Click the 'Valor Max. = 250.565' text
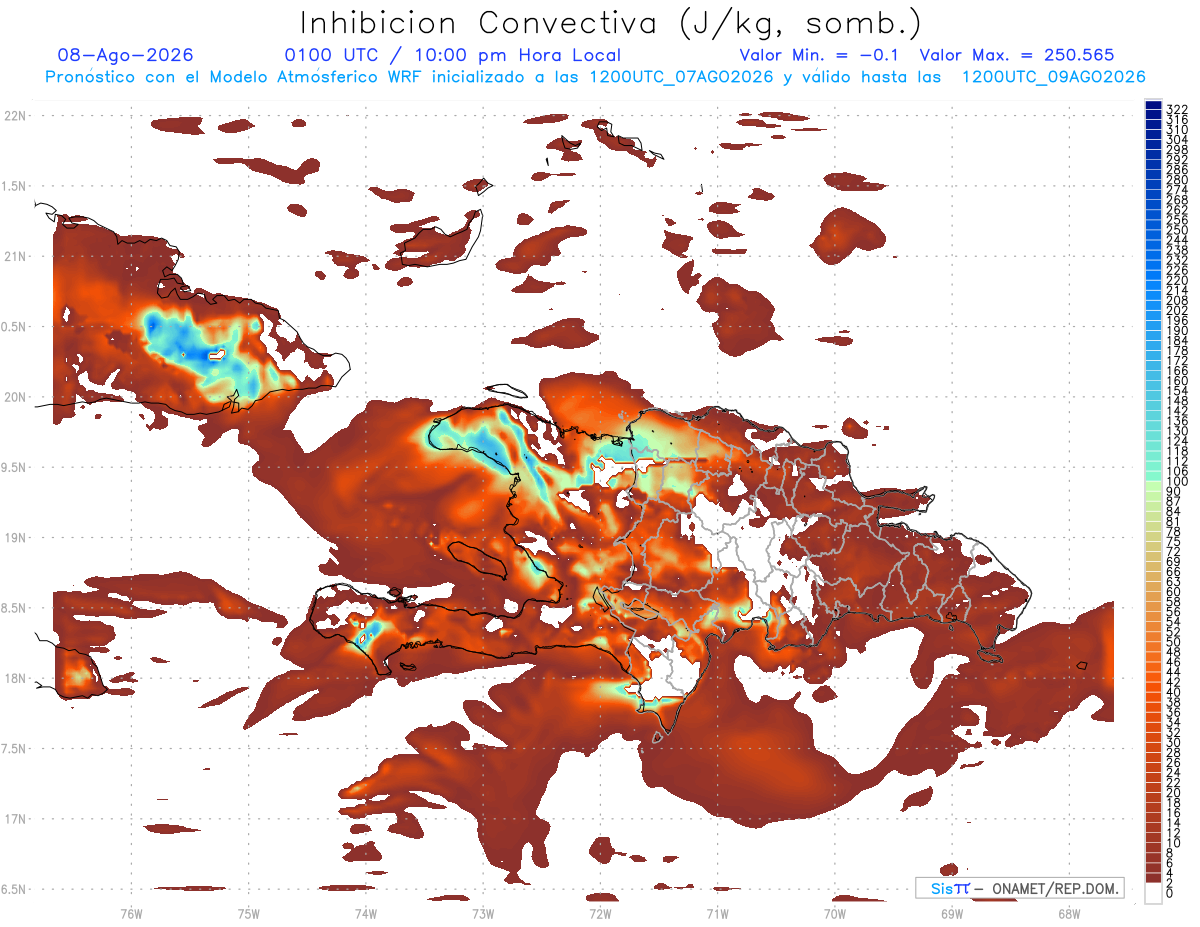Image resolution: width=1200 pixels, height=927 pixels. [1017, 55]
